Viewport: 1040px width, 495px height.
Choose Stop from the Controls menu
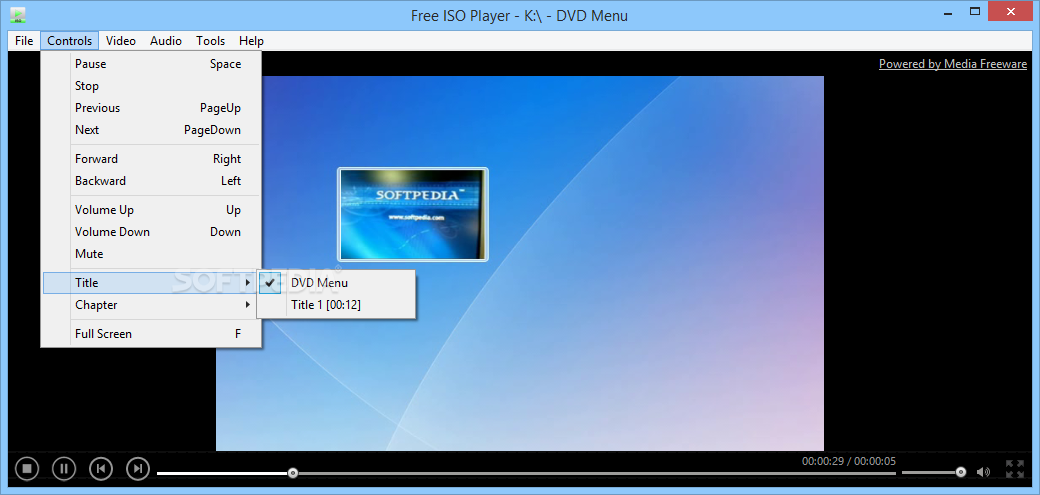click(x=151, y=86)
